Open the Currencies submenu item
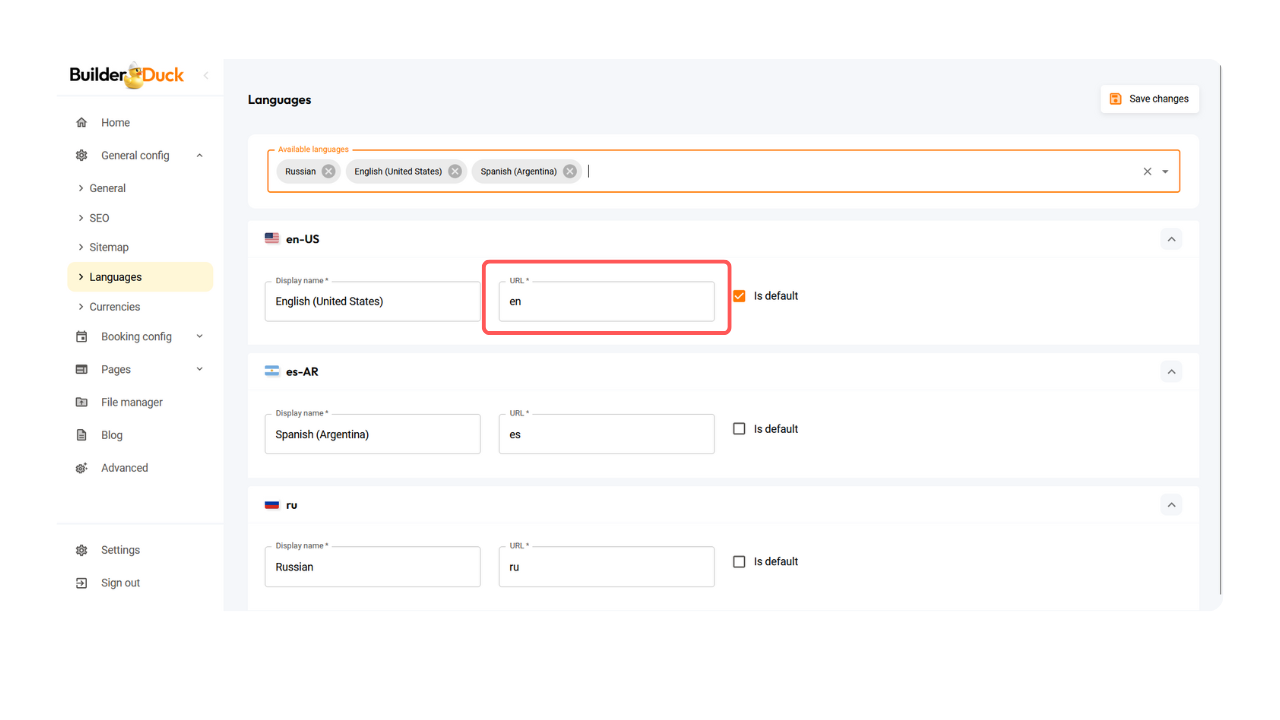1280x720 pixels. [114, 307]
